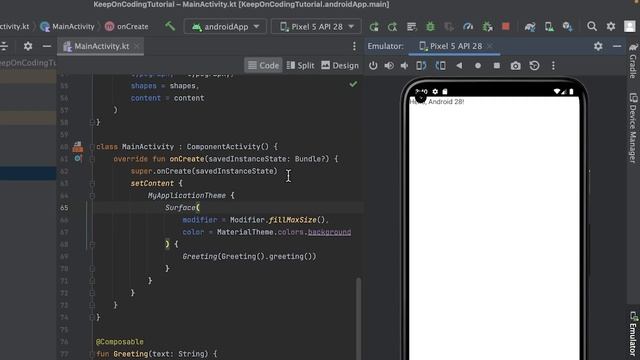Open the Pixel 5 API 28 device dropdown

tap(316, 27)
